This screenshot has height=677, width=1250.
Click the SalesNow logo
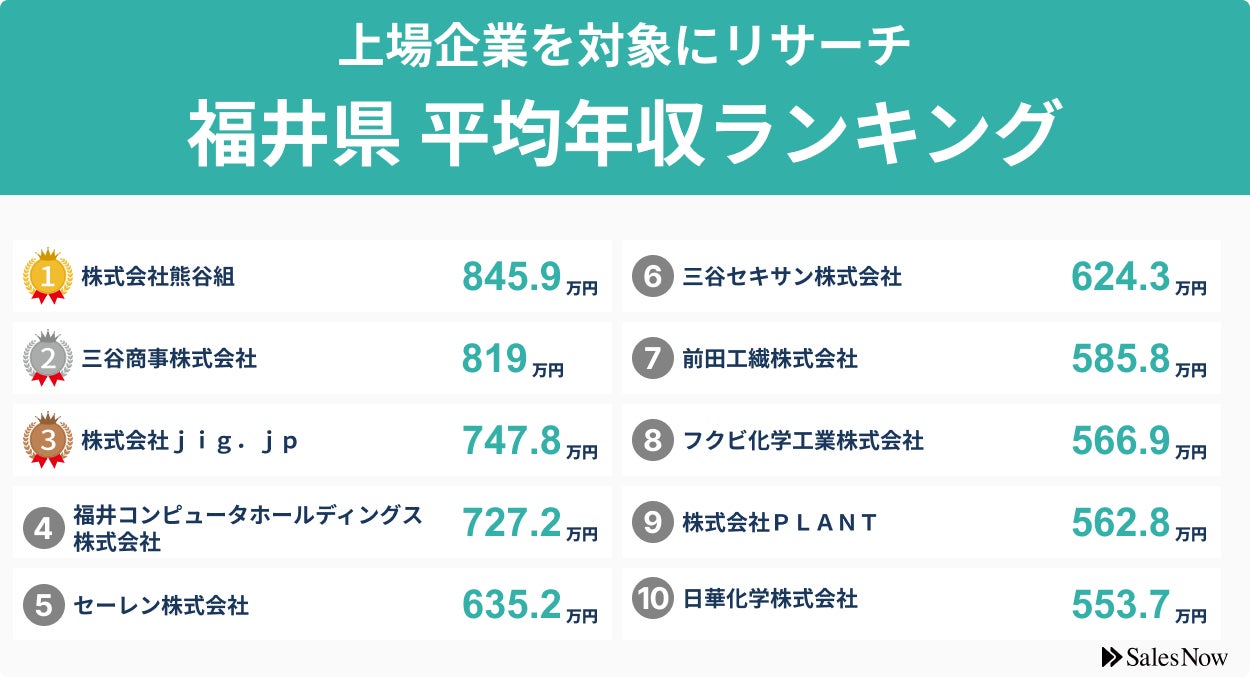click(x=1164, y=657)
